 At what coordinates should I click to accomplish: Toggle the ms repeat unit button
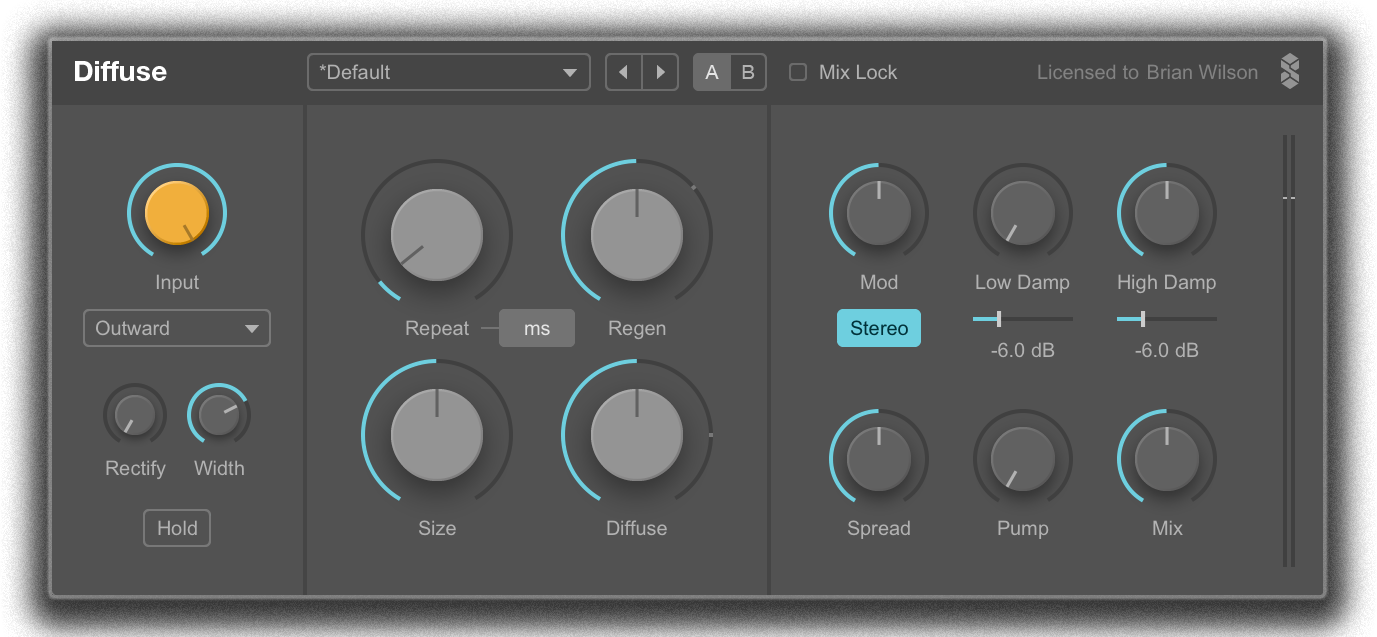(x=537, y=328)
